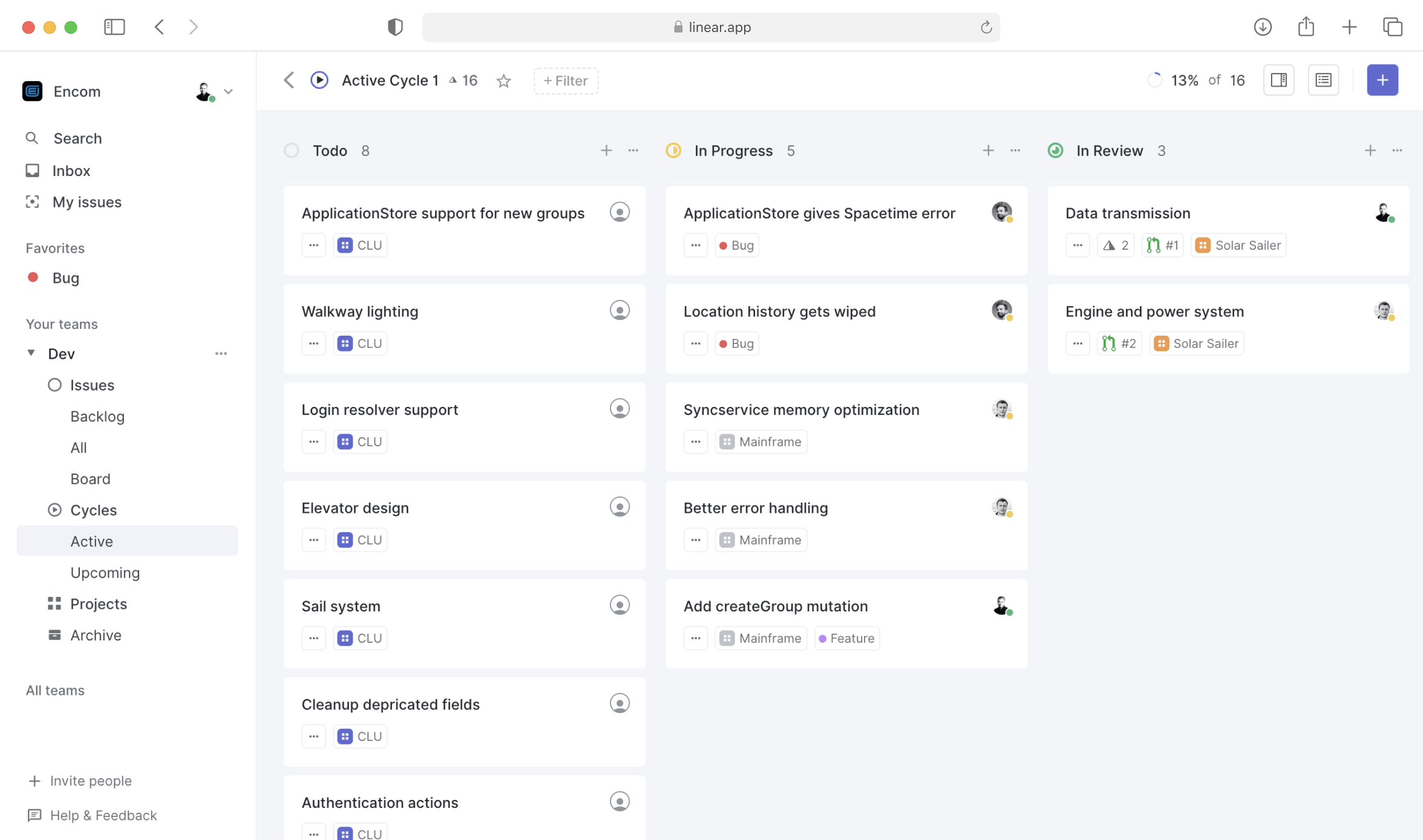
Task: Click CLU project tag on Elevator design
Action: (x=360, y=540)
